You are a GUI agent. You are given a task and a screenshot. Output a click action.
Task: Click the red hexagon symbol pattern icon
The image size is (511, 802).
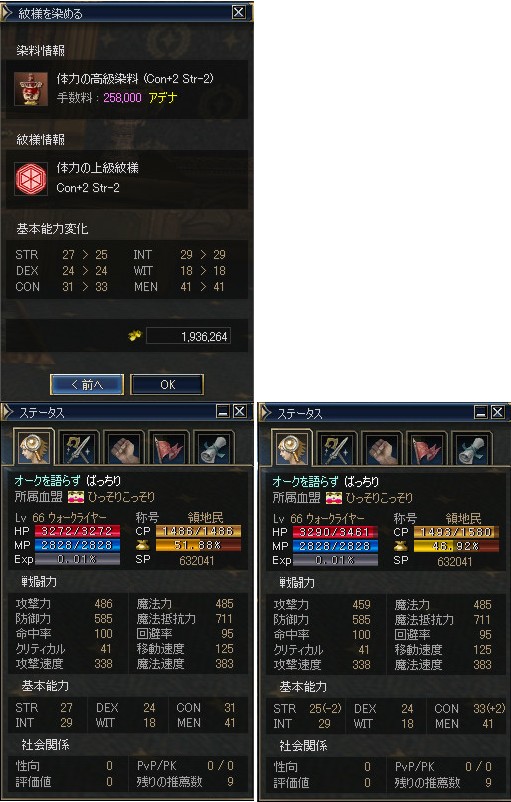(31, 179)
